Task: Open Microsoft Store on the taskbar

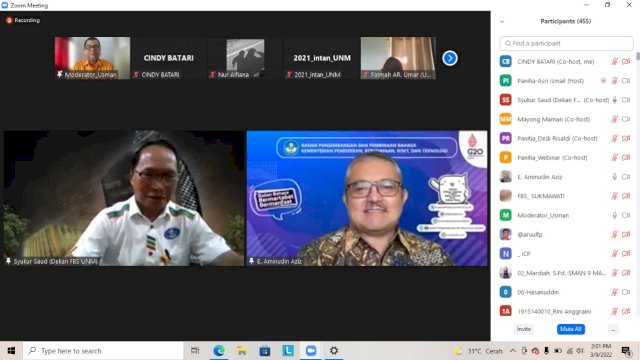Action: pyautogui.click(x=265, y=351)
